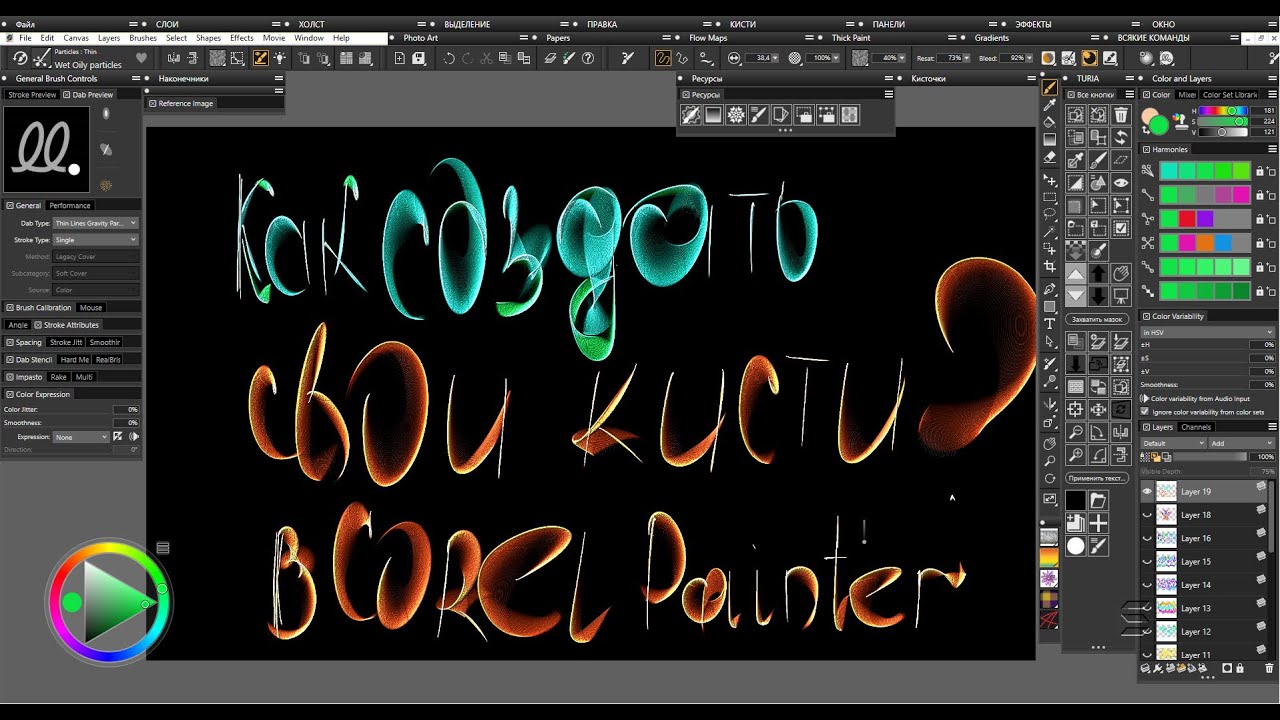Viewport: 1280px width, 720px height.
Task: Click the heart favorite icon beside brush name
Action: pos(142,58)
